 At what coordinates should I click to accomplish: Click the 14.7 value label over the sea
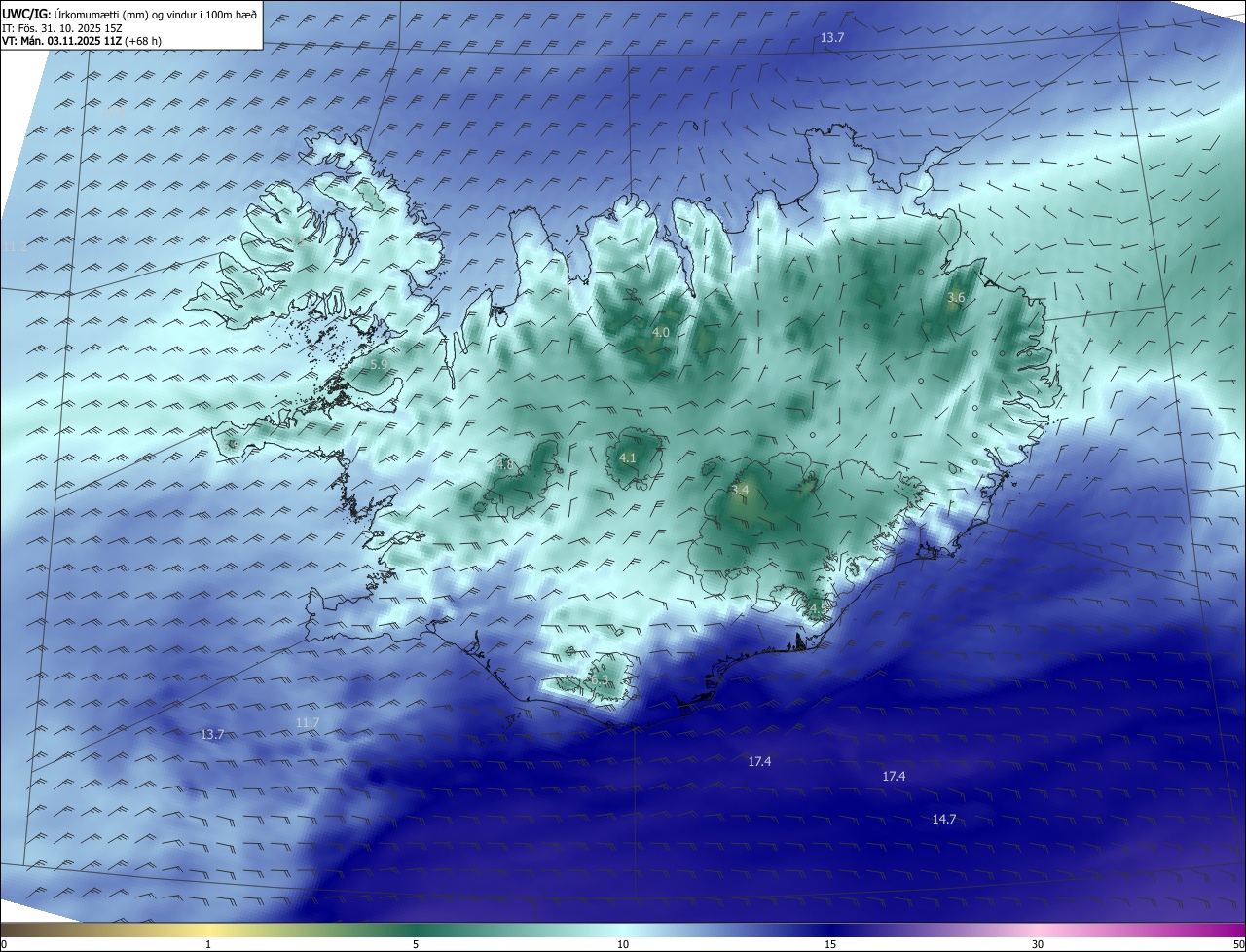(943, 820)
